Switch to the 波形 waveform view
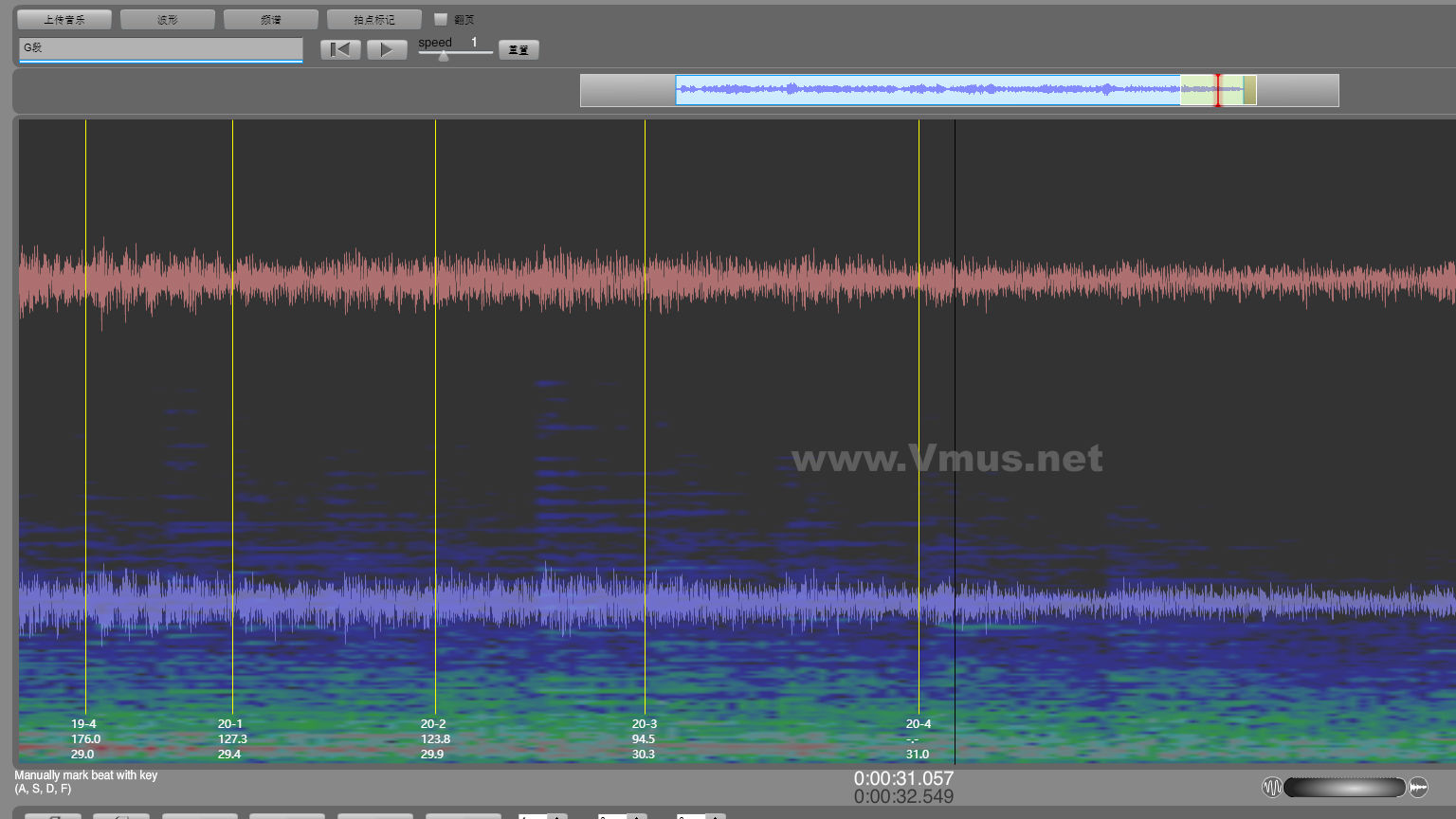Viewport: 1456px width, 819px height. pos(168,20)
